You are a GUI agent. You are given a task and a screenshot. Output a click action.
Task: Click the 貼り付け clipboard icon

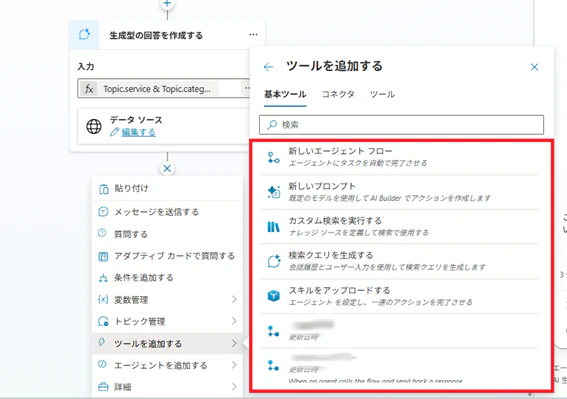tap(103, 189)
